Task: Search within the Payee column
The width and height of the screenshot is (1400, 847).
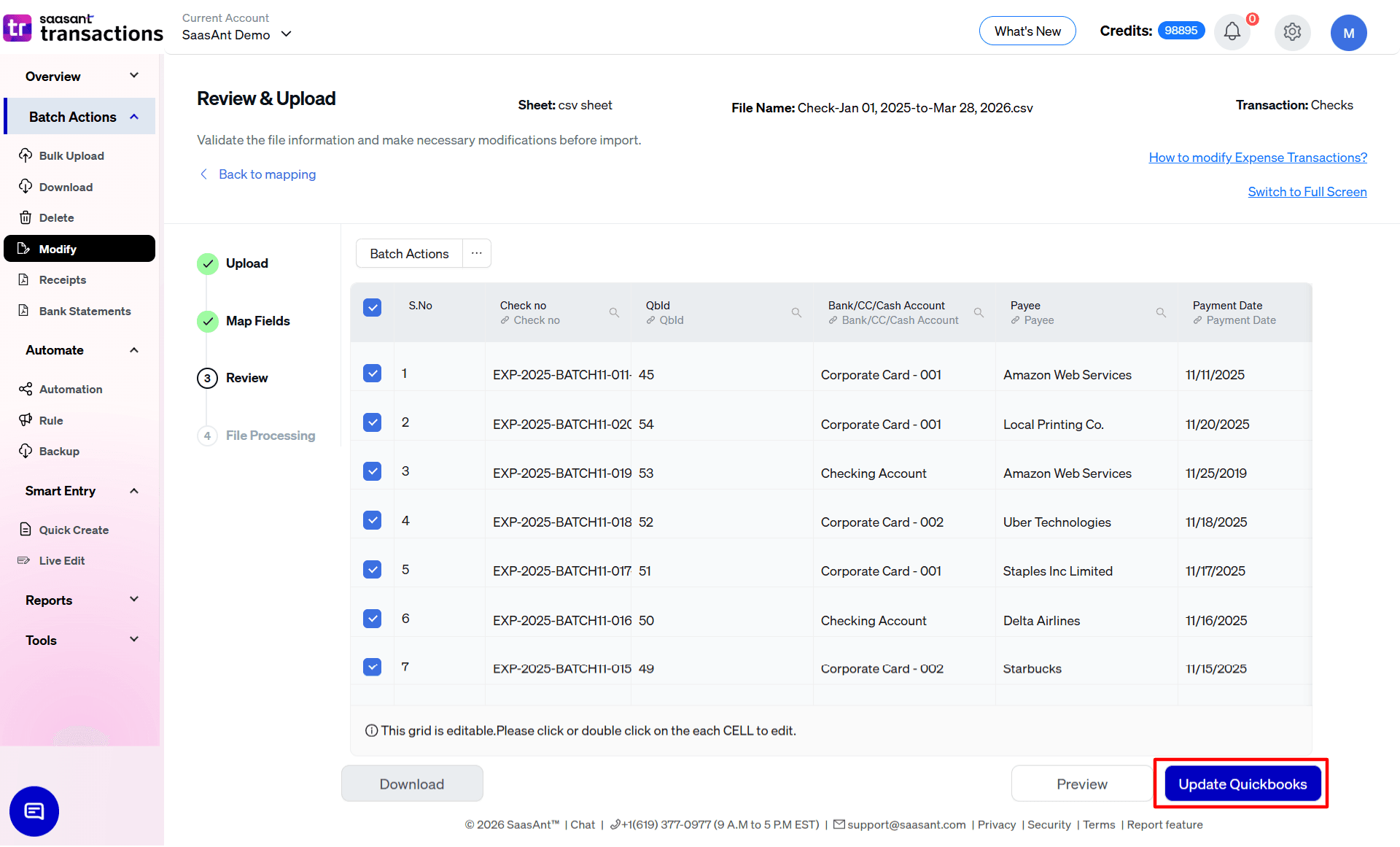Action: pyautogui.click(x=1161, y=312)
